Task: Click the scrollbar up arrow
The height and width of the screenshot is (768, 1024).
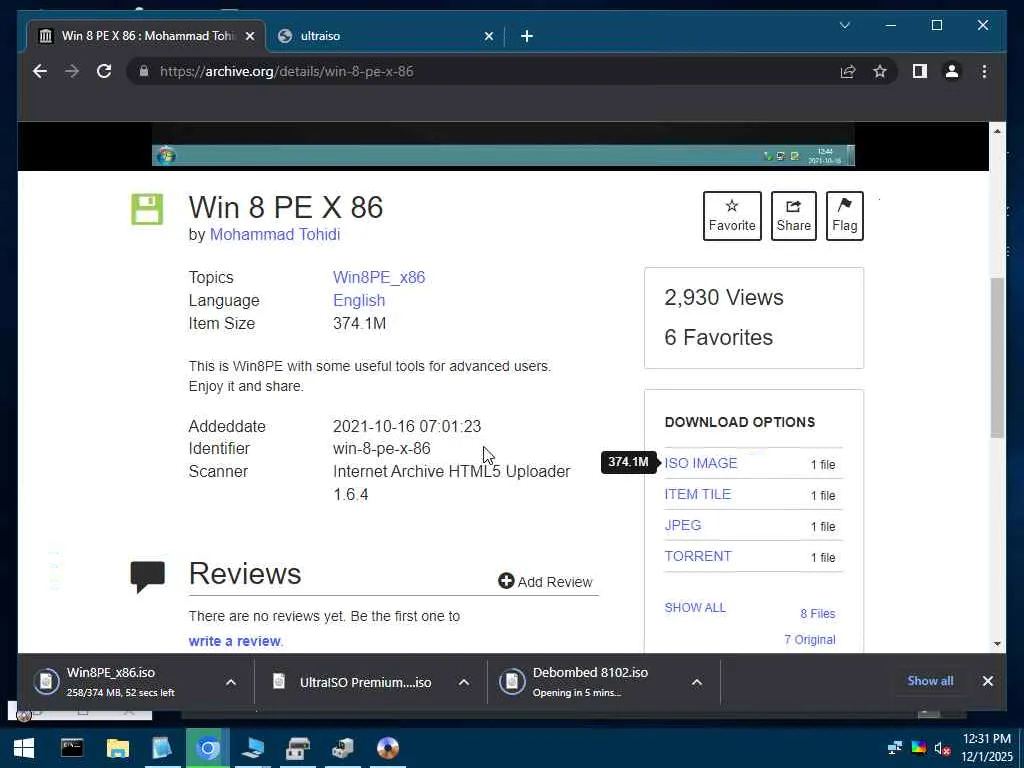Action: [997, 131]
